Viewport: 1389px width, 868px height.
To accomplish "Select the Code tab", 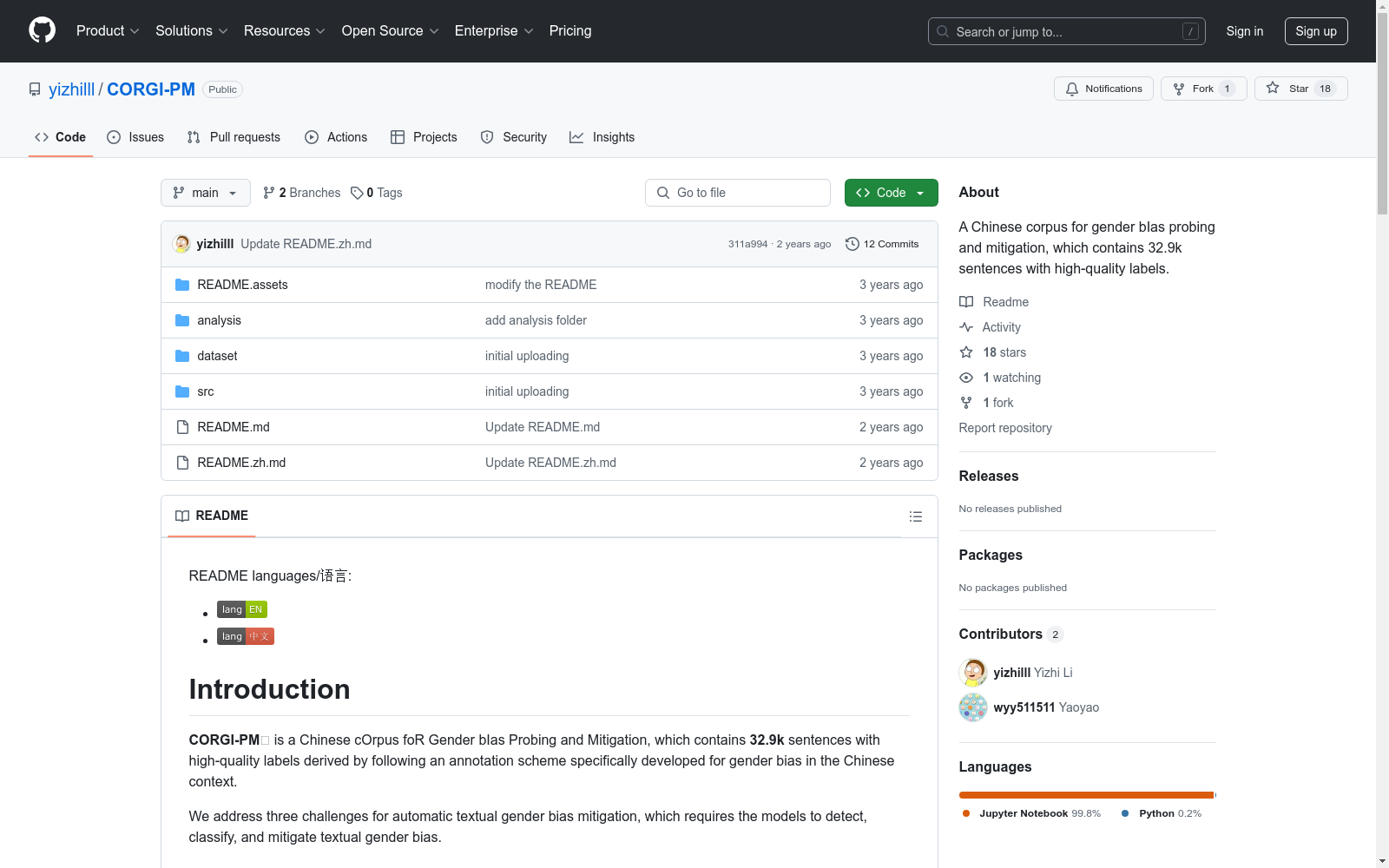I will click(x=61, y=137).
